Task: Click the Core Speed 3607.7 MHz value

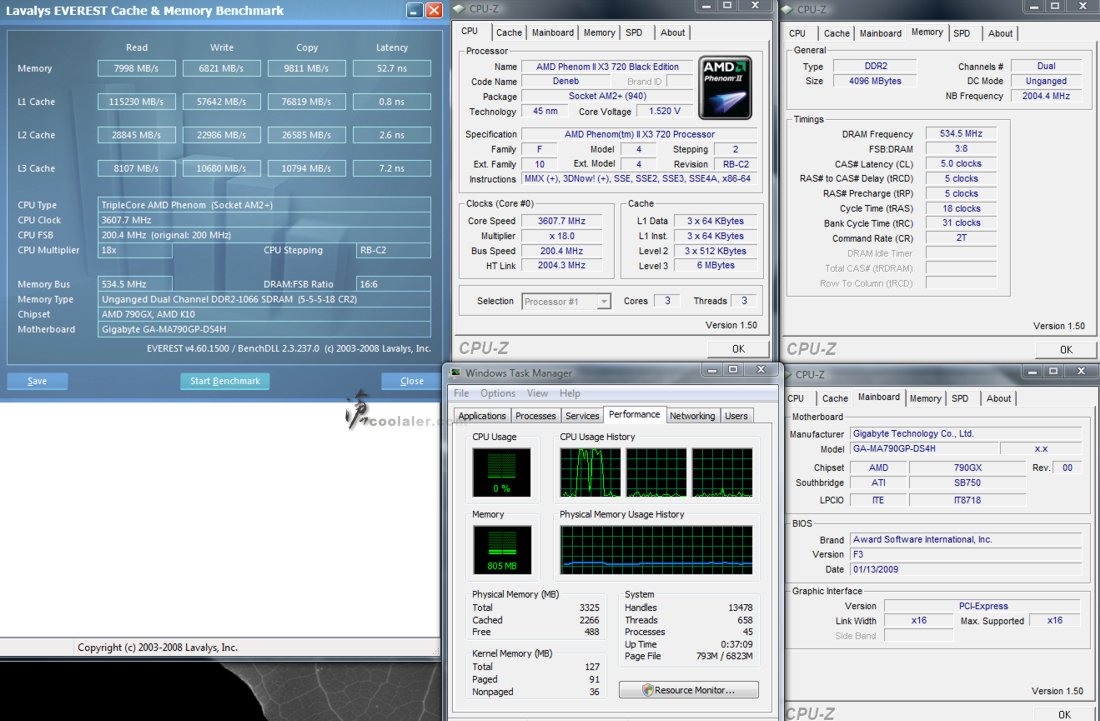Action: pos(561,220)
